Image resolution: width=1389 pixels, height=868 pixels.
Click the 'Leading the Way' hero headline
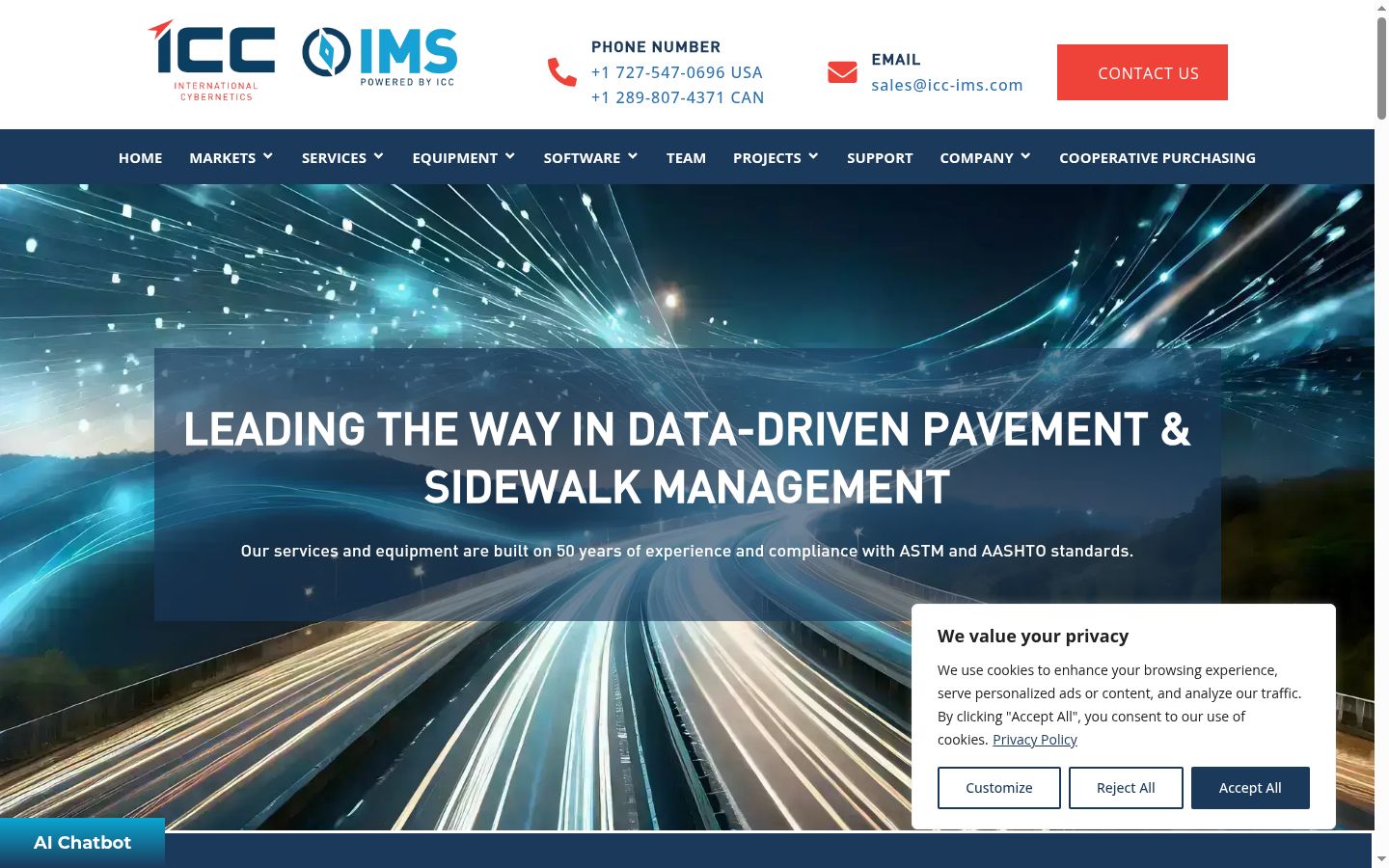[687, 458]
